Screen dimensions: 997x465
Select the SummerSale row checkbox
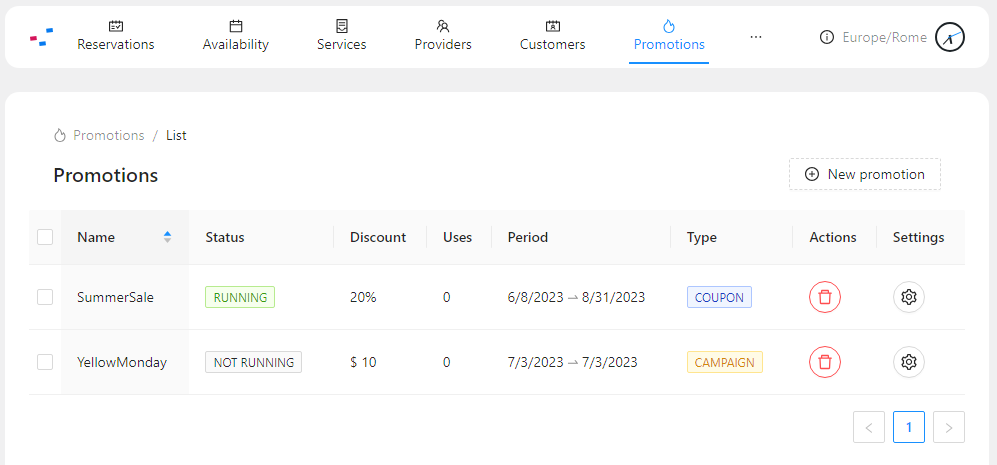45,297
